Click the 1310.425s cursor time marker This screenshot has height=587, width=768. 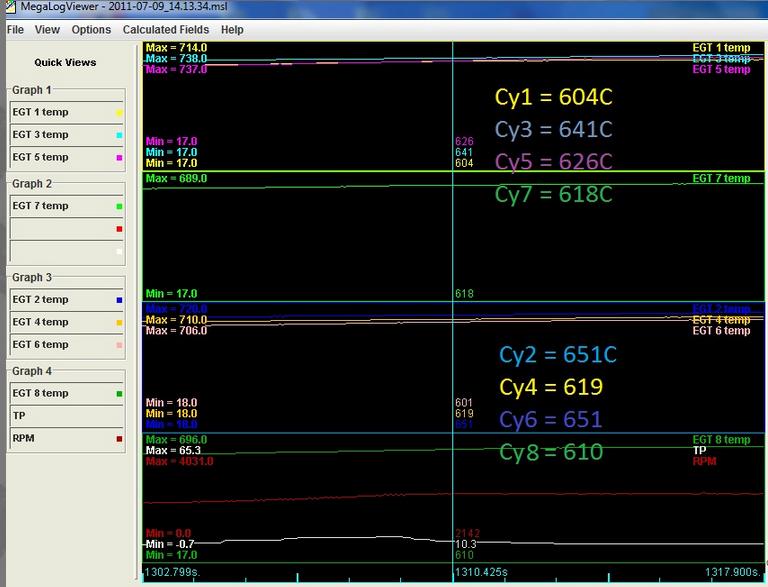pyautogui.click(x=481, y=572)
